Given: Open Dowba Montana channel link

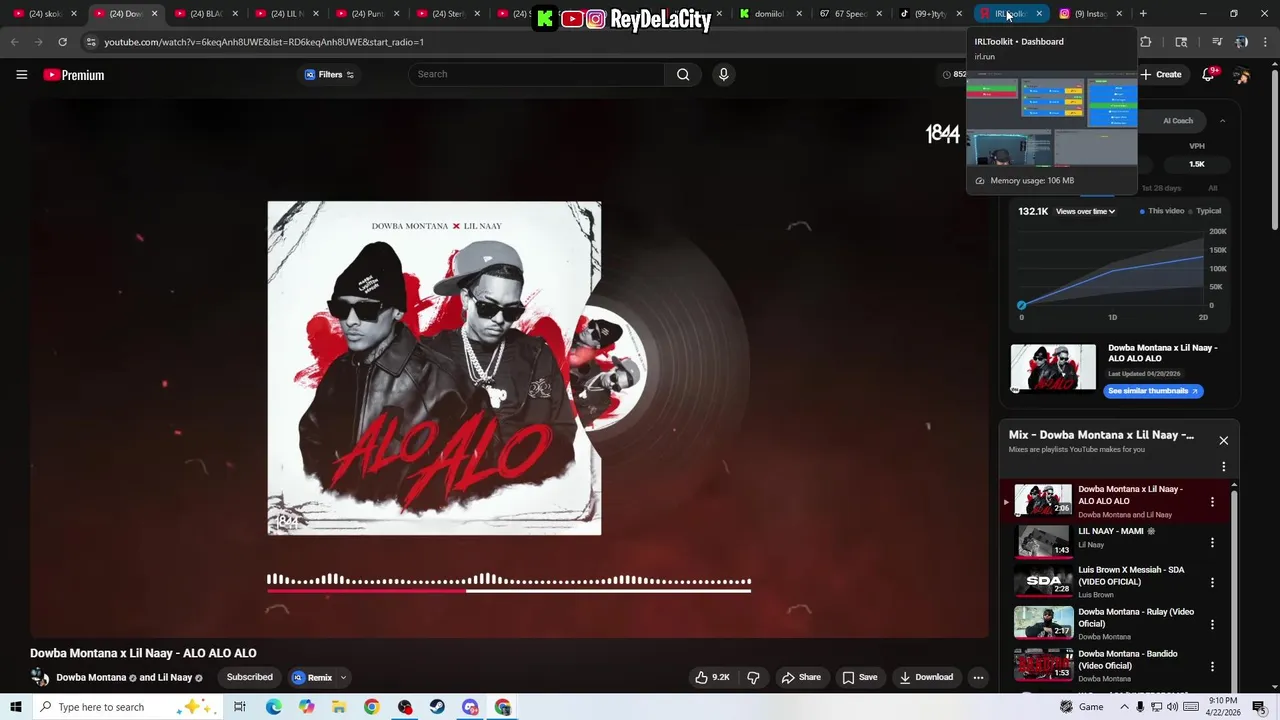Looking at the screenshot, I should click(91, 678).
